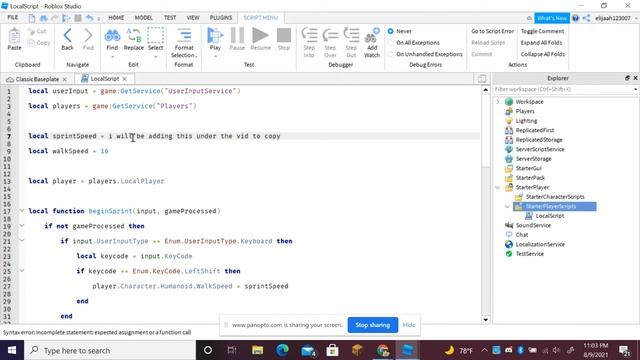Select the Never debug errors option

coord(400,31)
